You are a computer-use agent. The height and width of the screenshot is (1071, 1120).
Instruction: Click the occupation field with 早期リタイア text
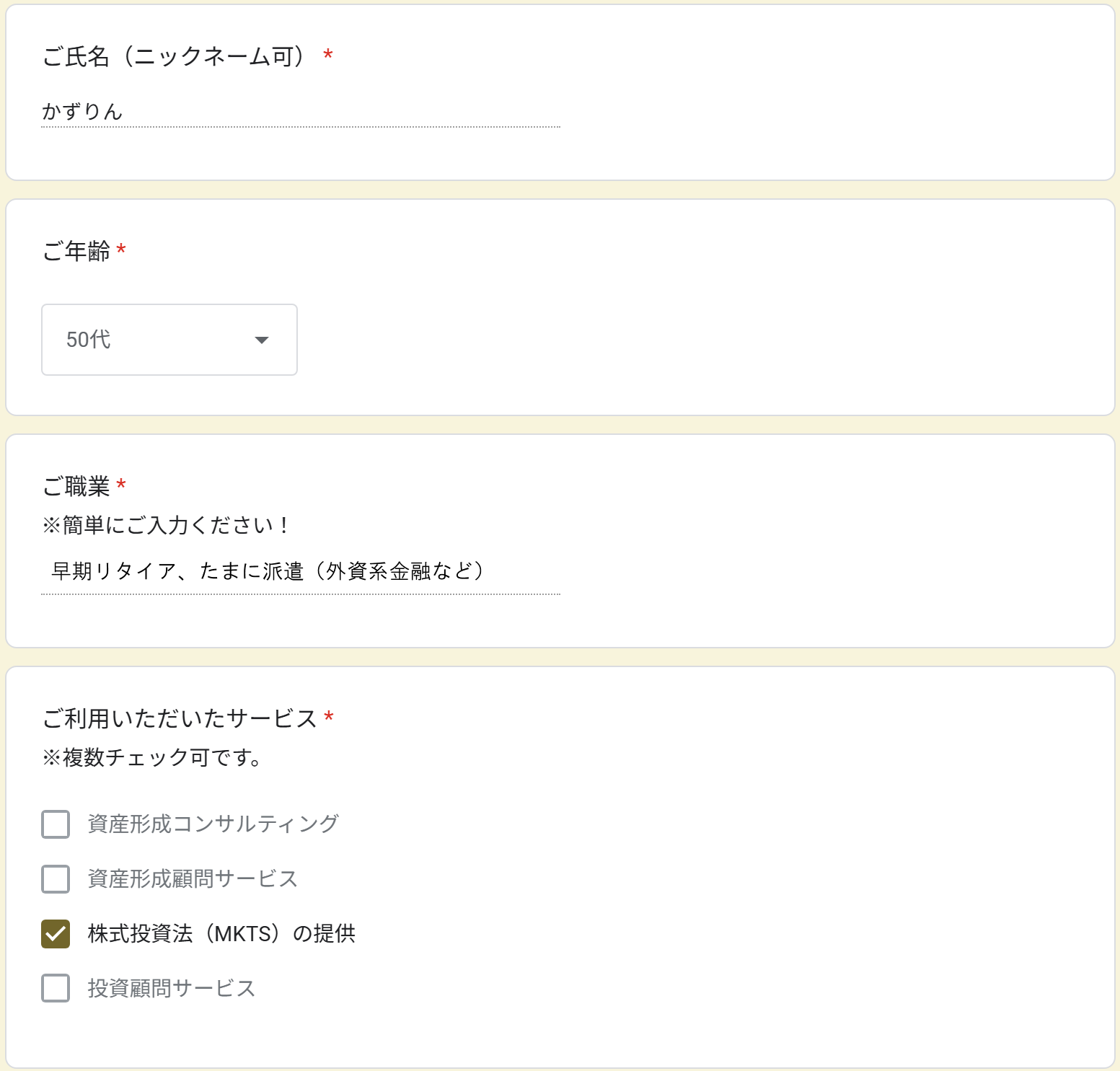[x=300, y=572]
